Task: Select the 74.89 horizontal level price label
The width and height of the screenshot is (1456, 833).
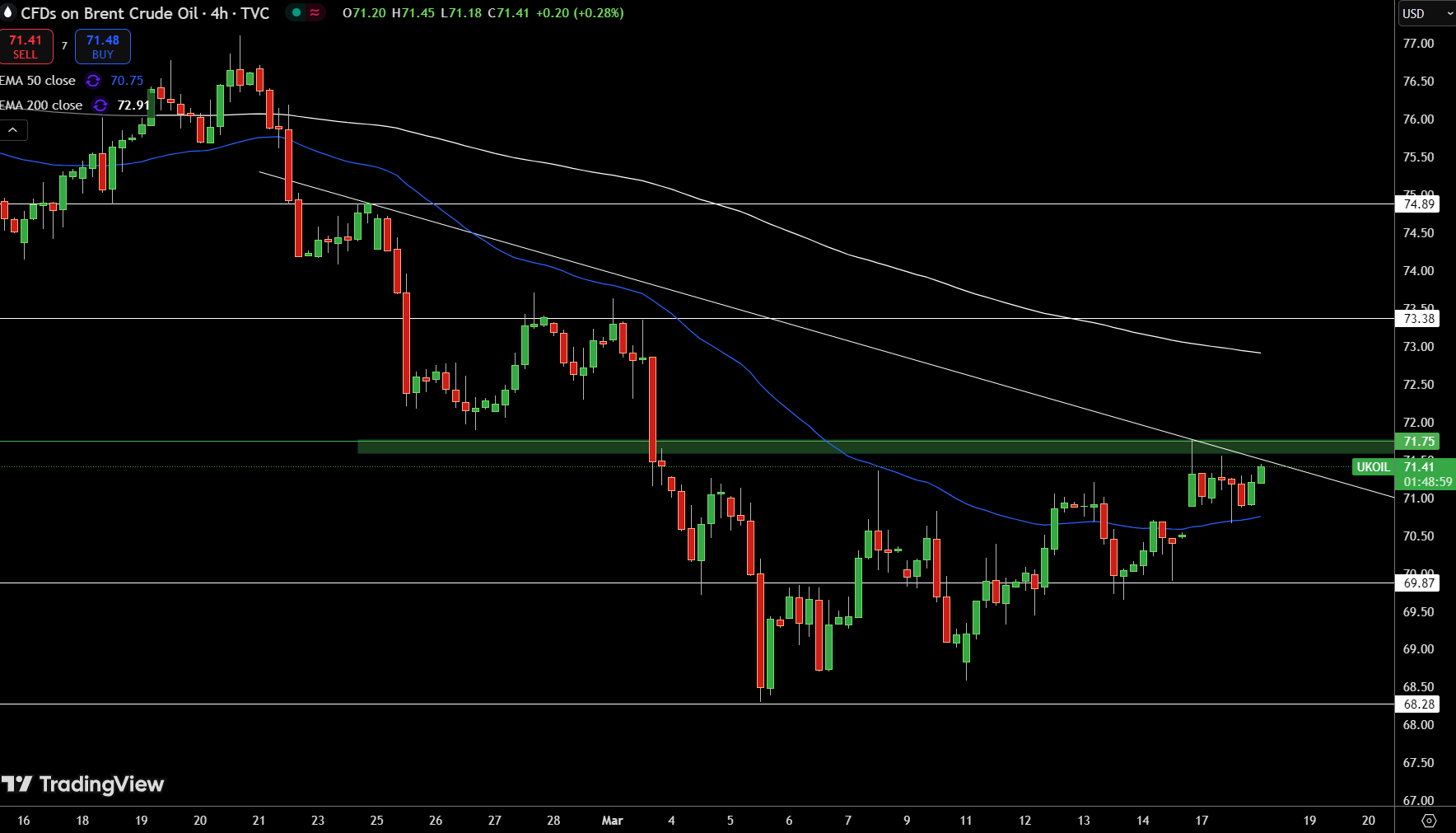Action: pos(1418,204)
